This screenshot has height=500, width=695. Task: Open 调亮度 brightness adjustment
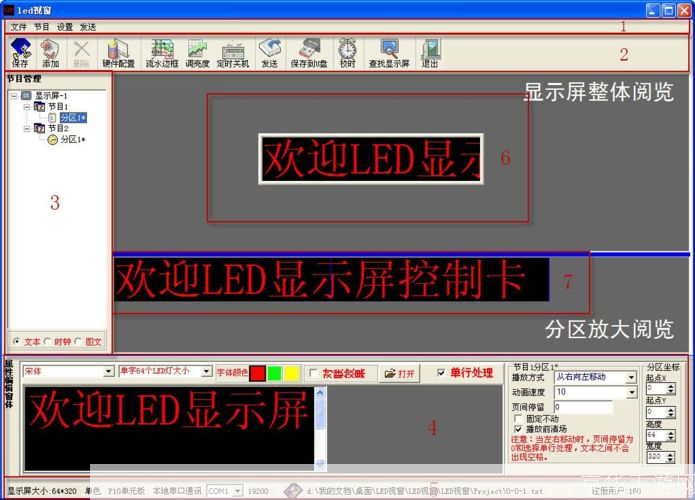[197, 53]
